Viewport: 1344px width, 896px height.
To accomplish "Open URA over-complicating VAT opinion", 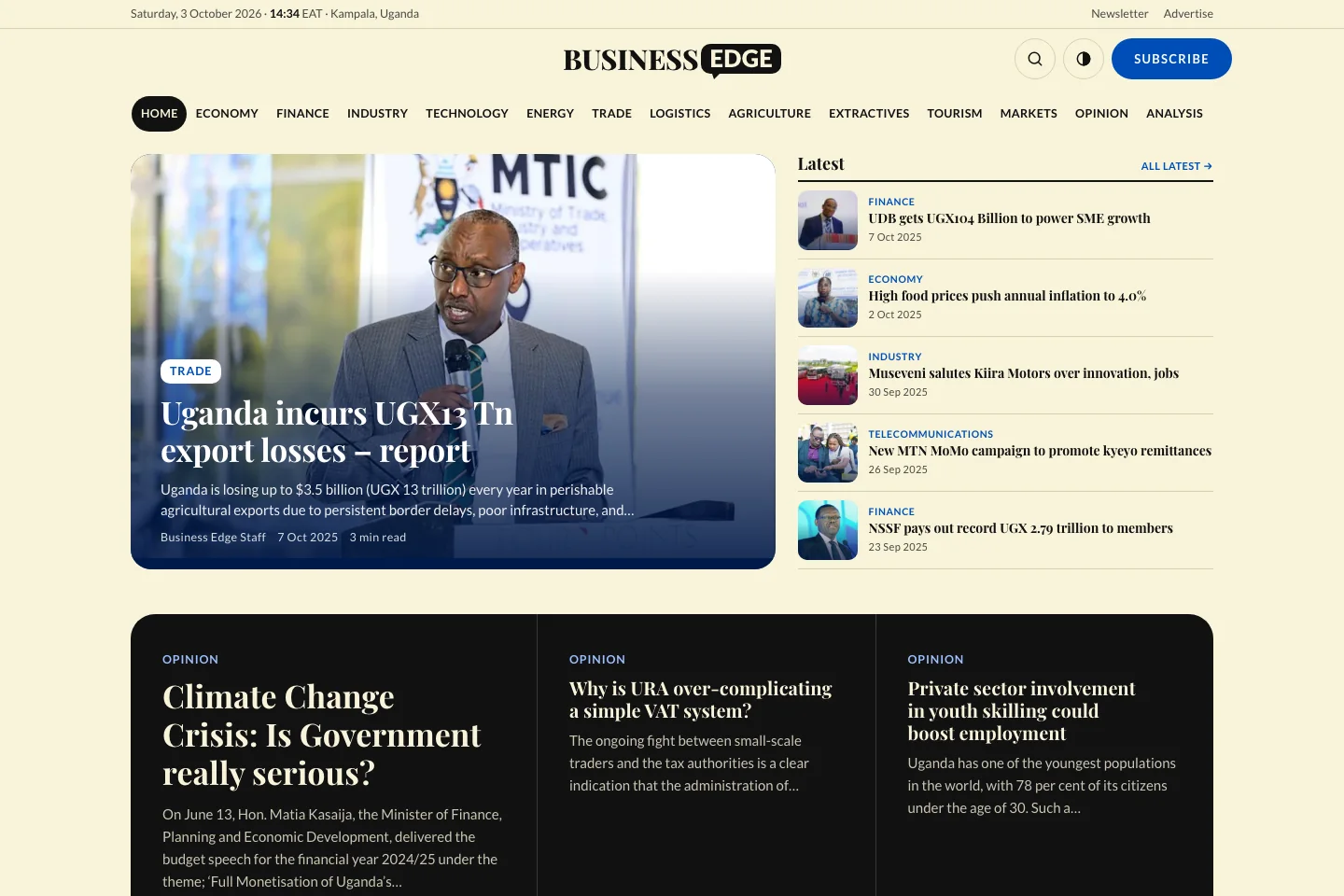I will pyautogui.click(x=700, y=700).
